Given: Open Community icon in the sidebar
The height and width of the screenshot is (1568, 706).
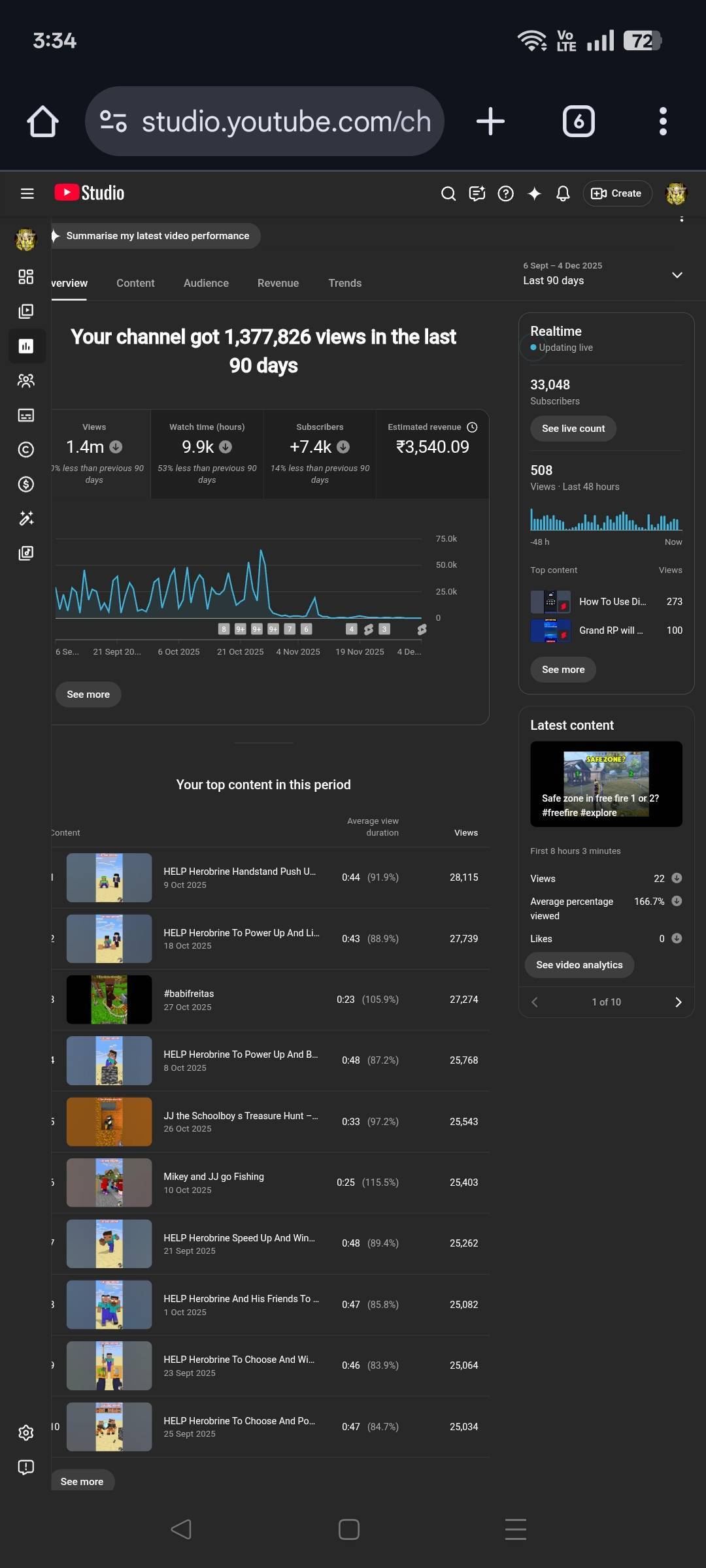Looking at the screenshot, I should click(26, 381).
